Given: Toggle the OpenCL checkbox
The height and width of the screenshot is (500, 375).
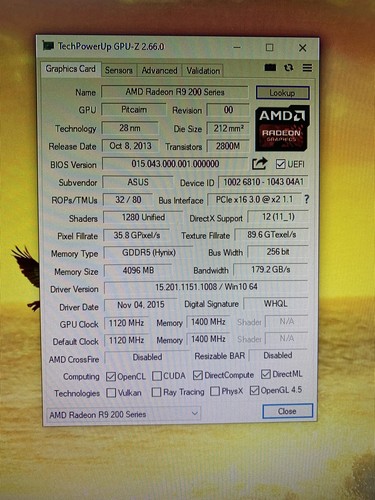Looking at the screenshot, I should tap(111, 377).
